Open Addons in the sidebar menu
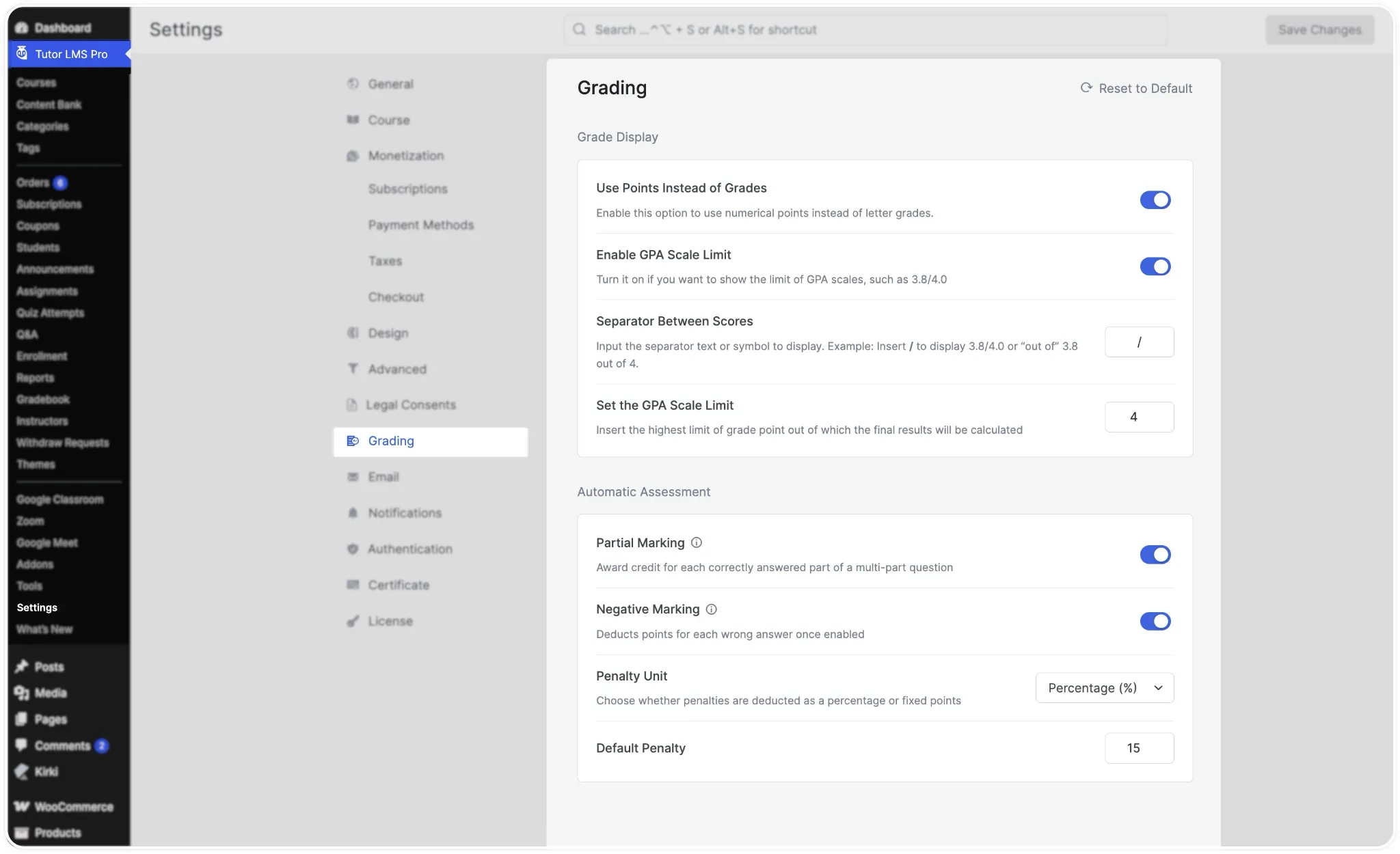The width and height of the screenshot is (1400, 854). pyautogui.click(x=35, y=564)
